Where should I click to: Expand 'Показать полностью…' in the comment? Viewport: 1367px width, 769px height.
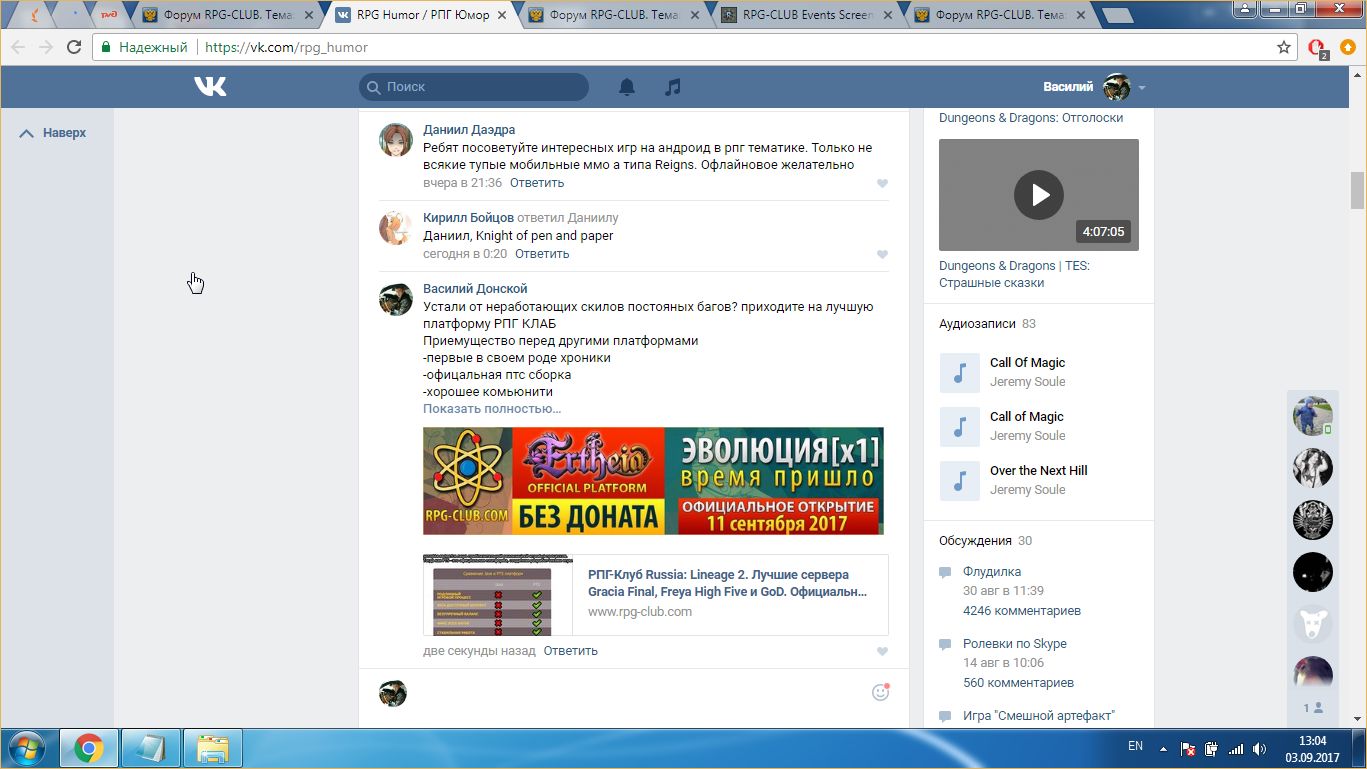point(492,408)
